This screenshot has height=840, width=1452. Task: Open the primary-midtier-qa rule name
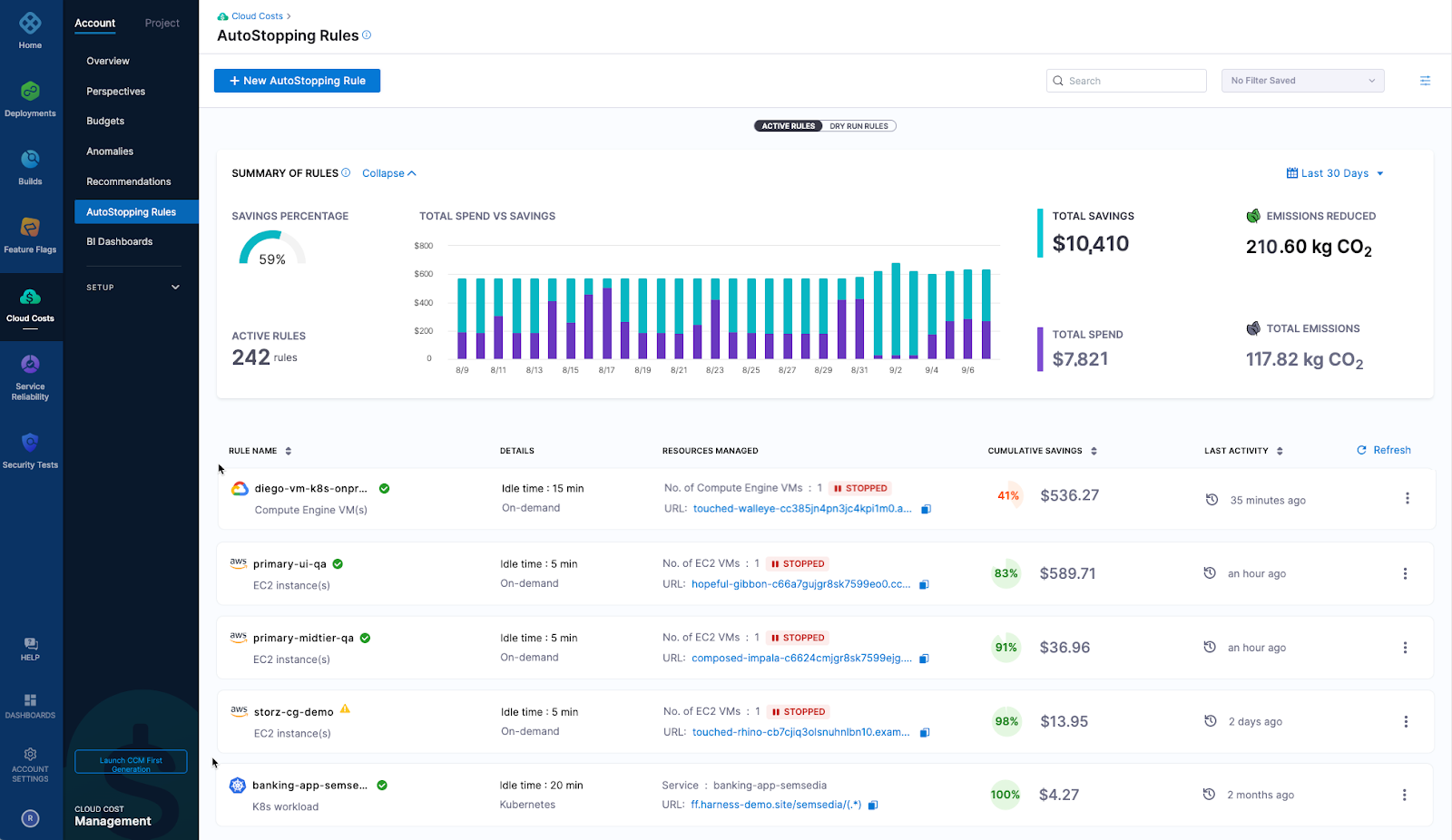tap(303, 638)
